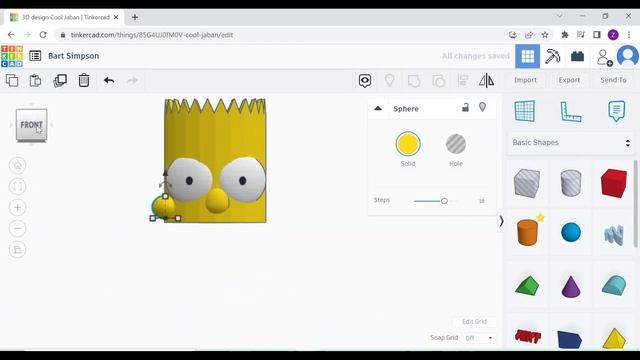Screen dimensions: 640x360
Task: Click the Zoom in button
Action: pos(18,207)
